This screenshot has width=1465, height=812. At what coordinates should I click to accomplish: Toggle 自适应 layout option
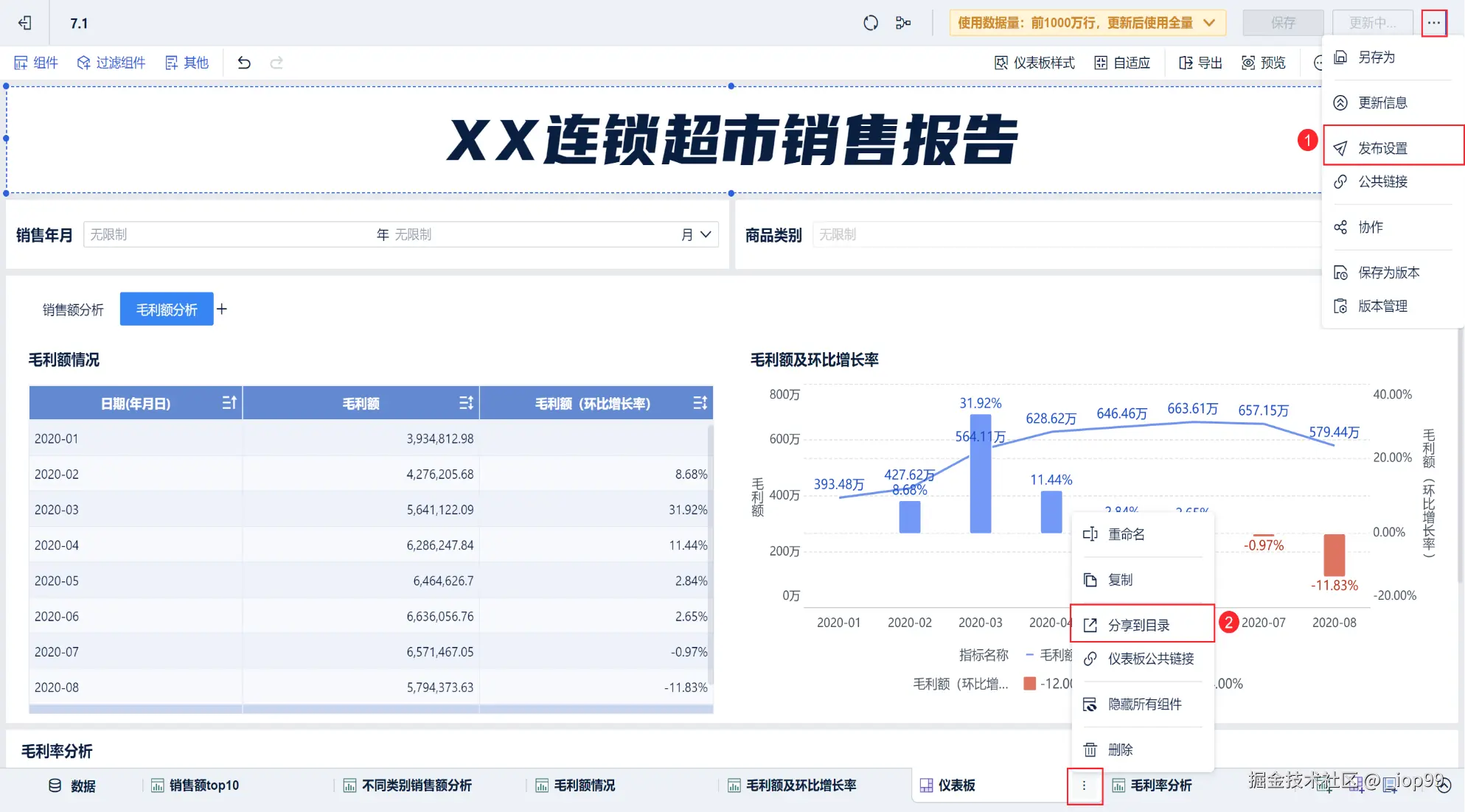click(x=1122, y=63)
